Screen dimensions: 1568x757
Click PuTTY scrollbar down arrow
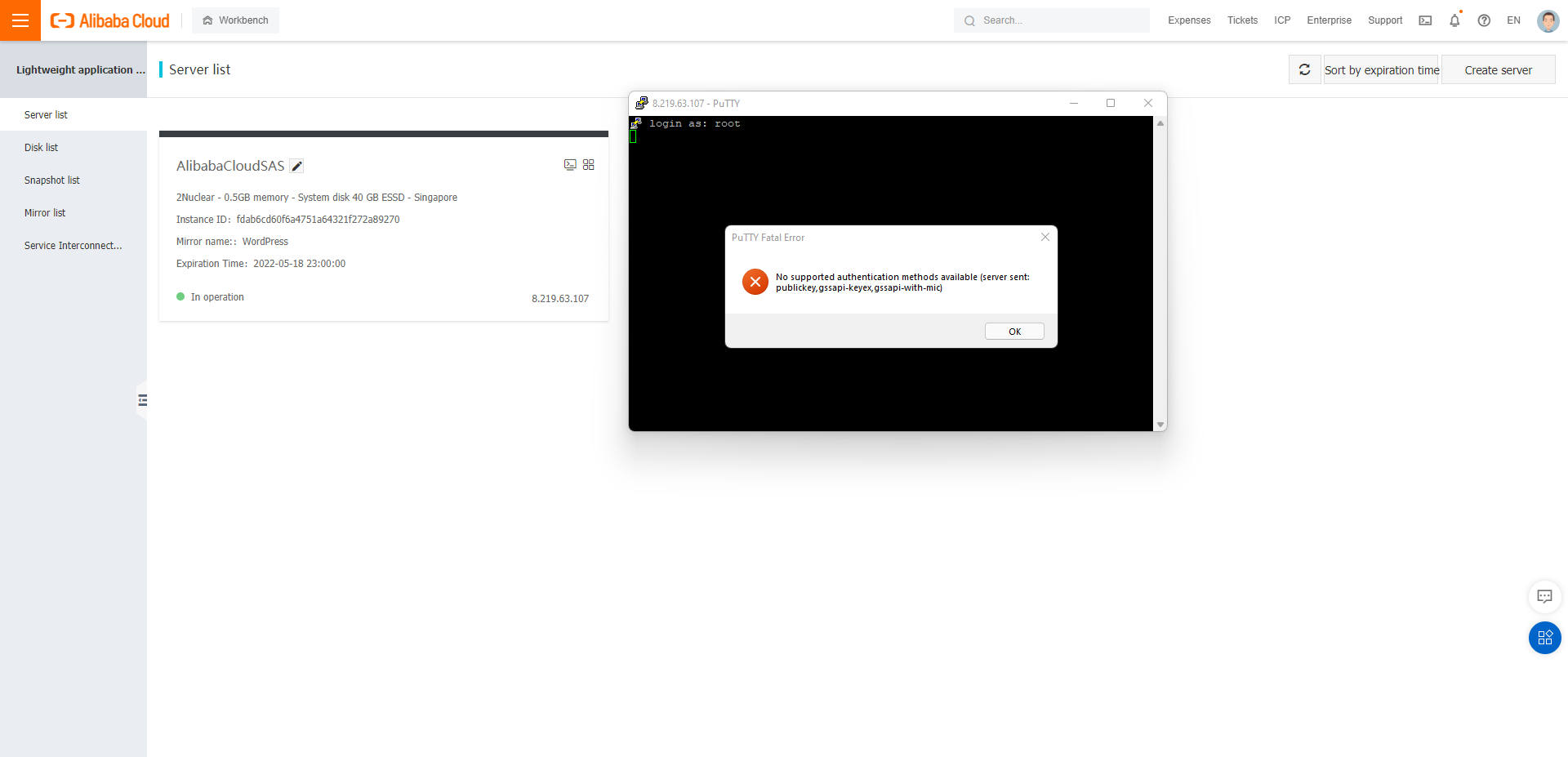[1160, 425]
